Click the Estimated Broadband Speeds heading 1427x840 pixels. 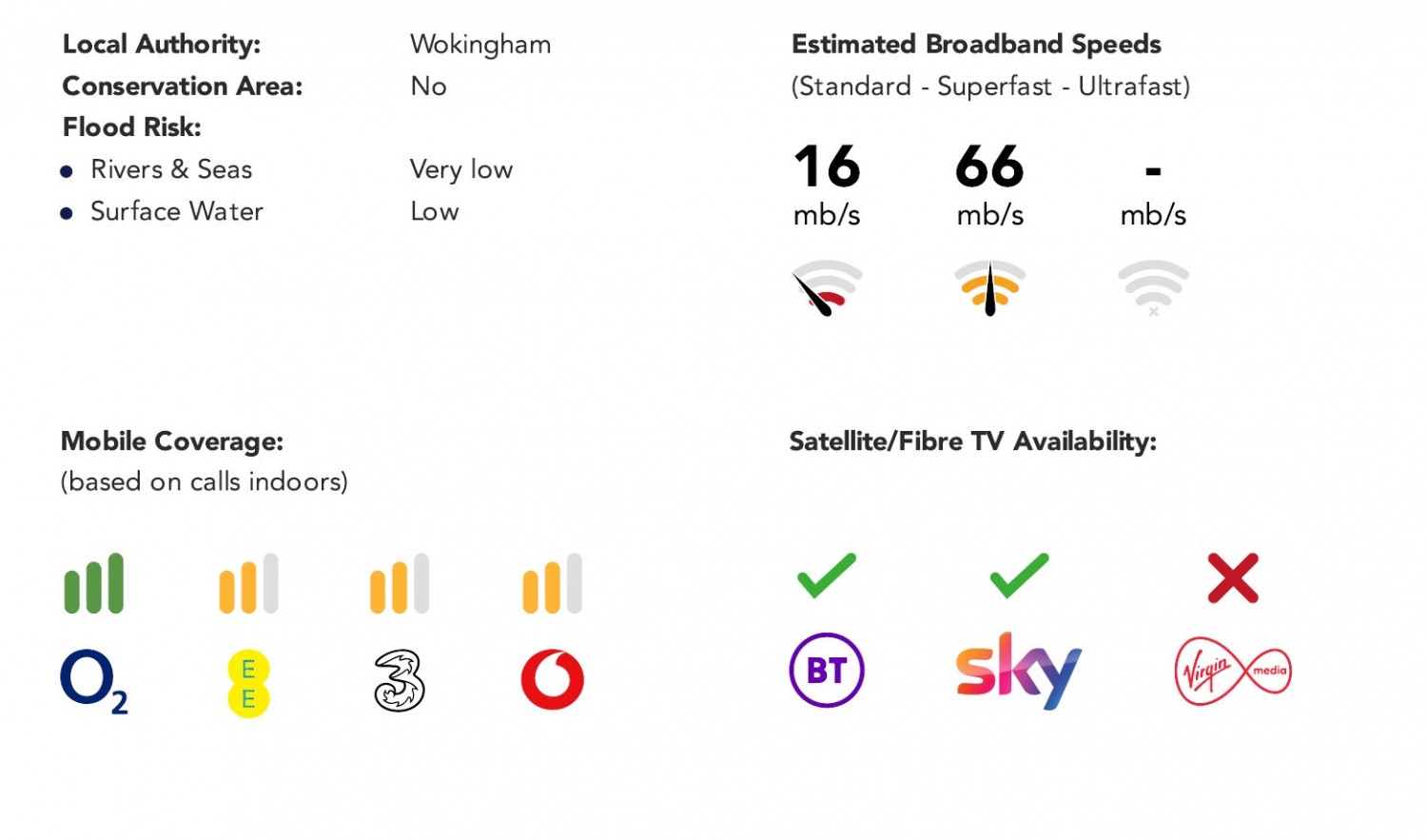coord(977,45)
